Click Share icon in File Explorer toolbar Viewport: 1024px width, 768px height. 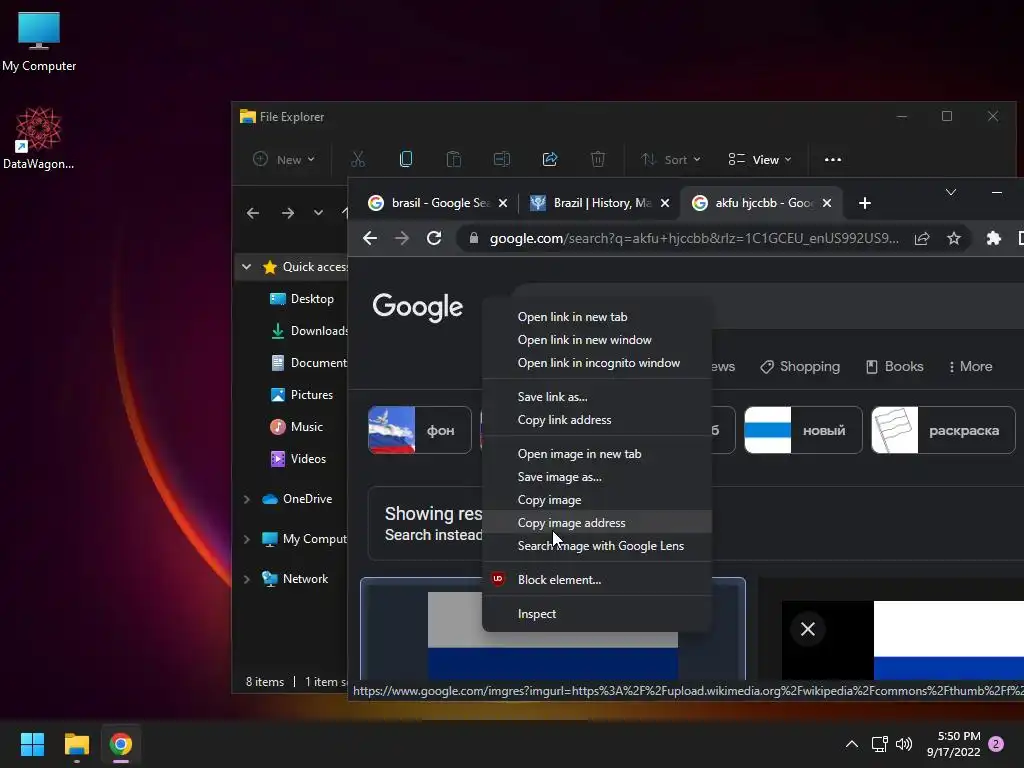[550, 159]
